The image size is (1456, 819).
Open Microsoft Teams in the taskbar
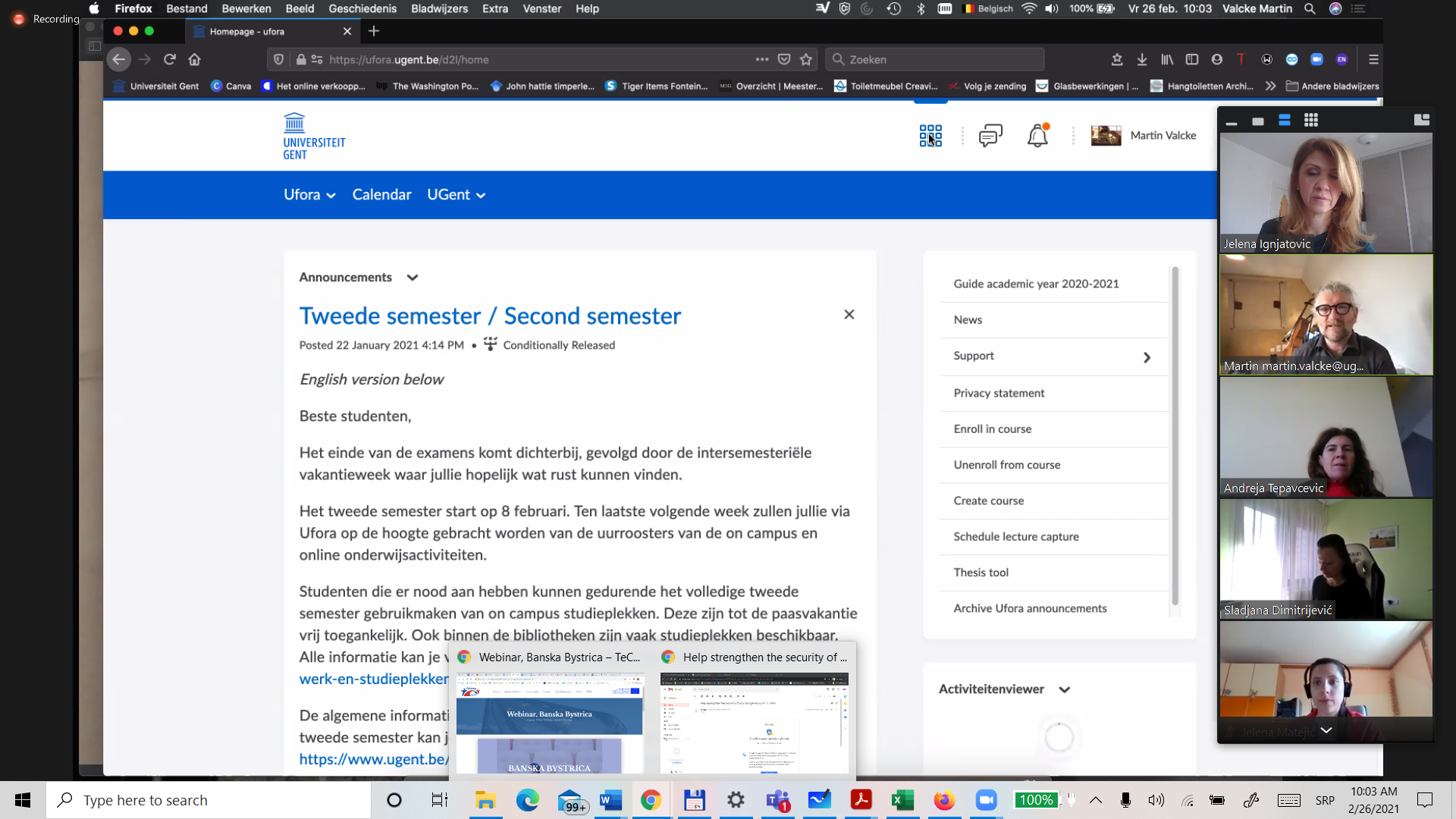(777, 800)
